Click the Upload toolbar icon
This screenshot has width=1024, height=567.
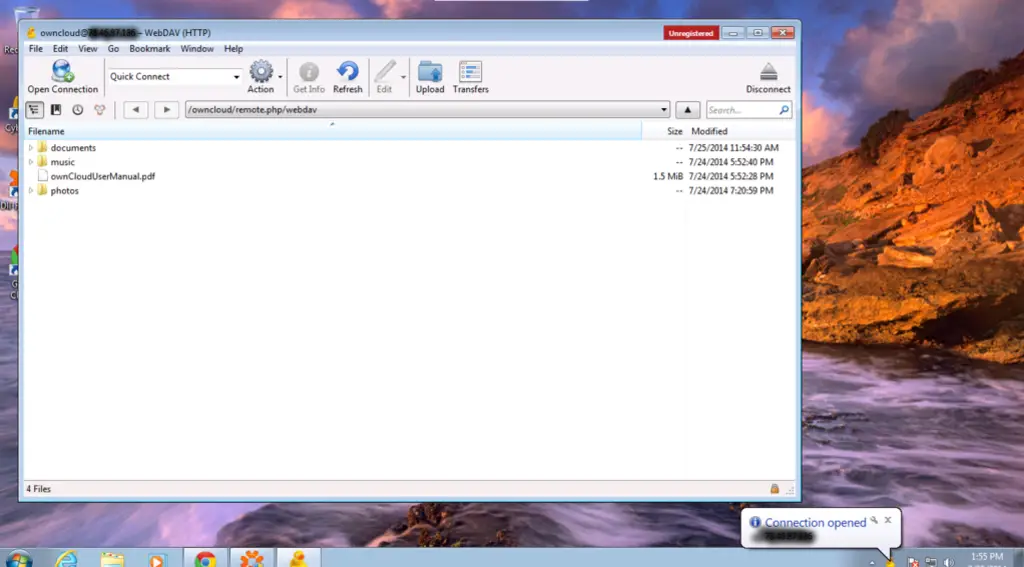click(430, 72)
